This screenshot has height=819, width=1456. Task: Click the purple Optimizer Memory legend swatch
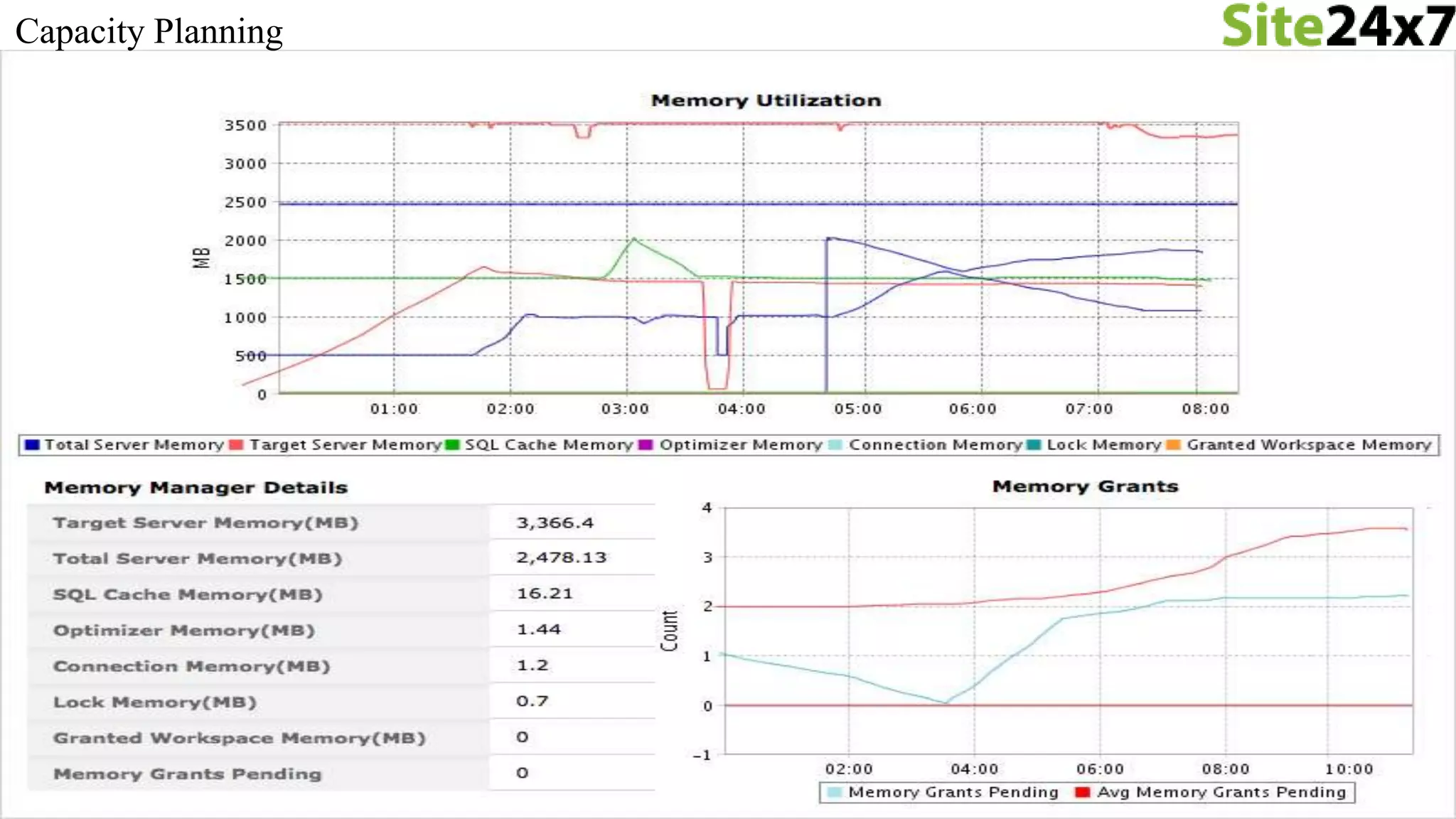(x=646, y=445)
